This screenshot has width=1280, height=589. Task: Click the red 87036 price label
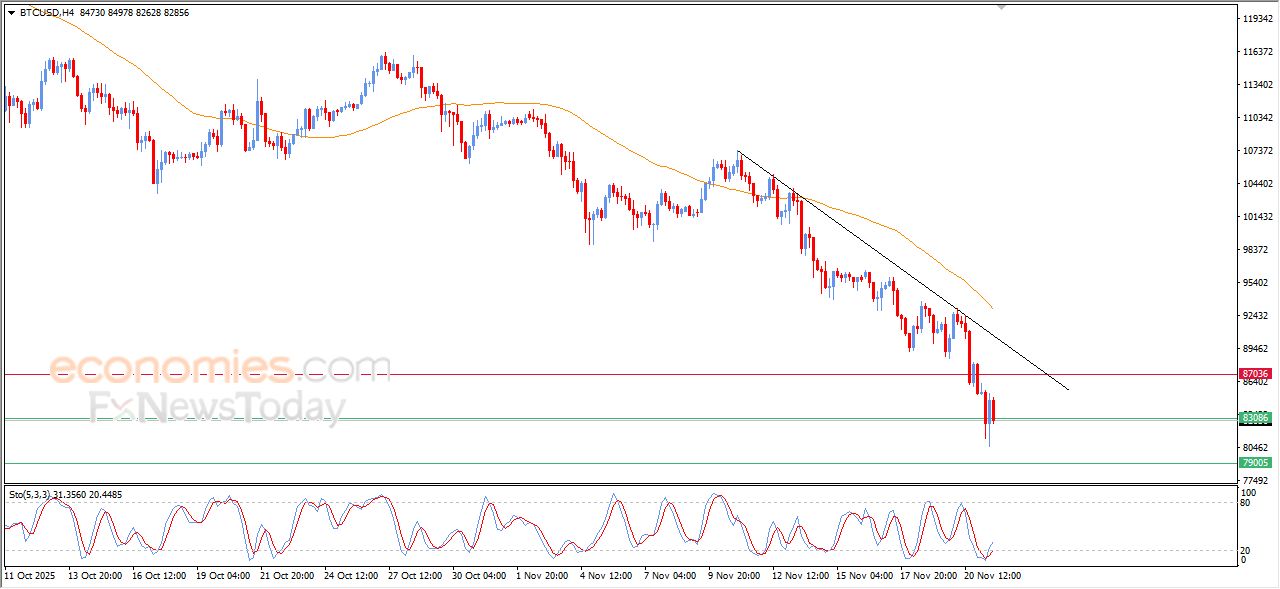[x=1255, y=374]
